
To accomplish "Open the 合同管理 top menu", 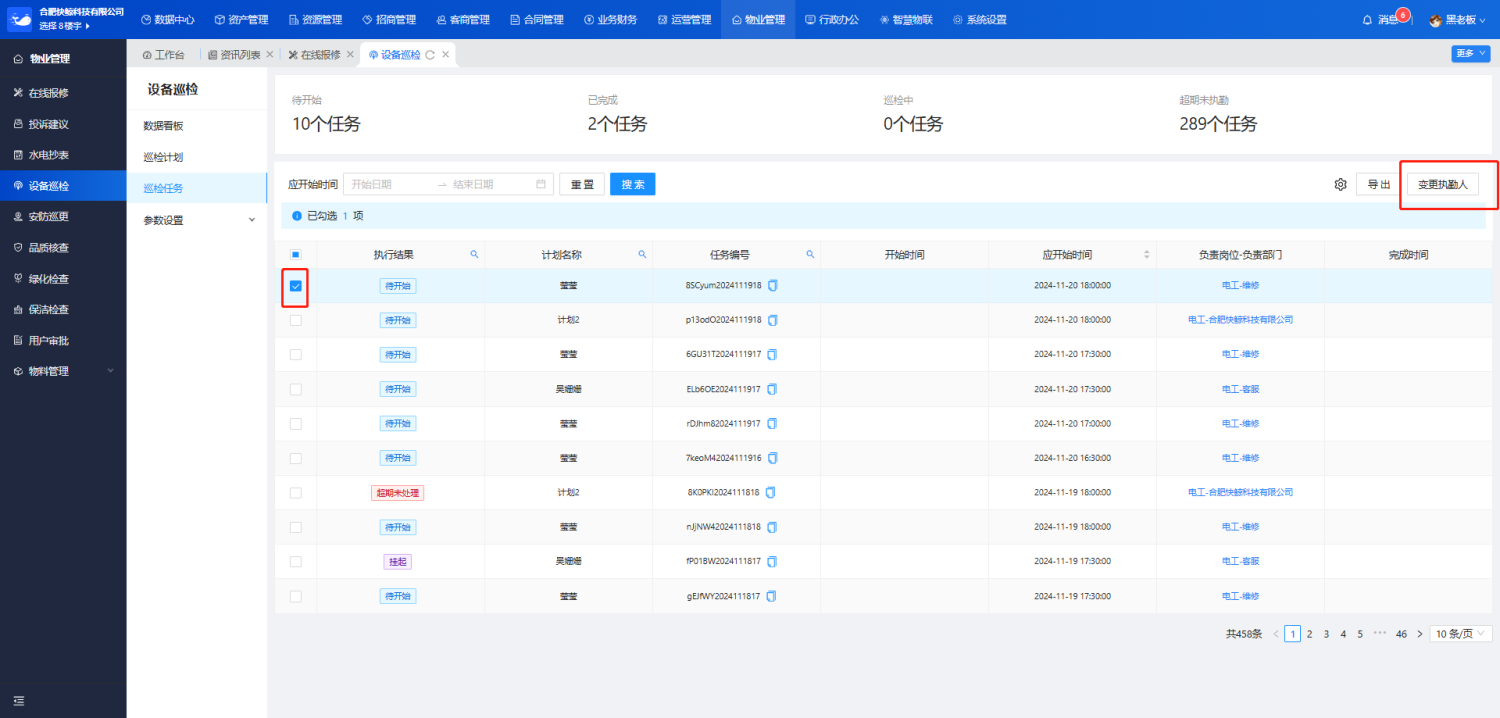I will (x=536, y=20).
